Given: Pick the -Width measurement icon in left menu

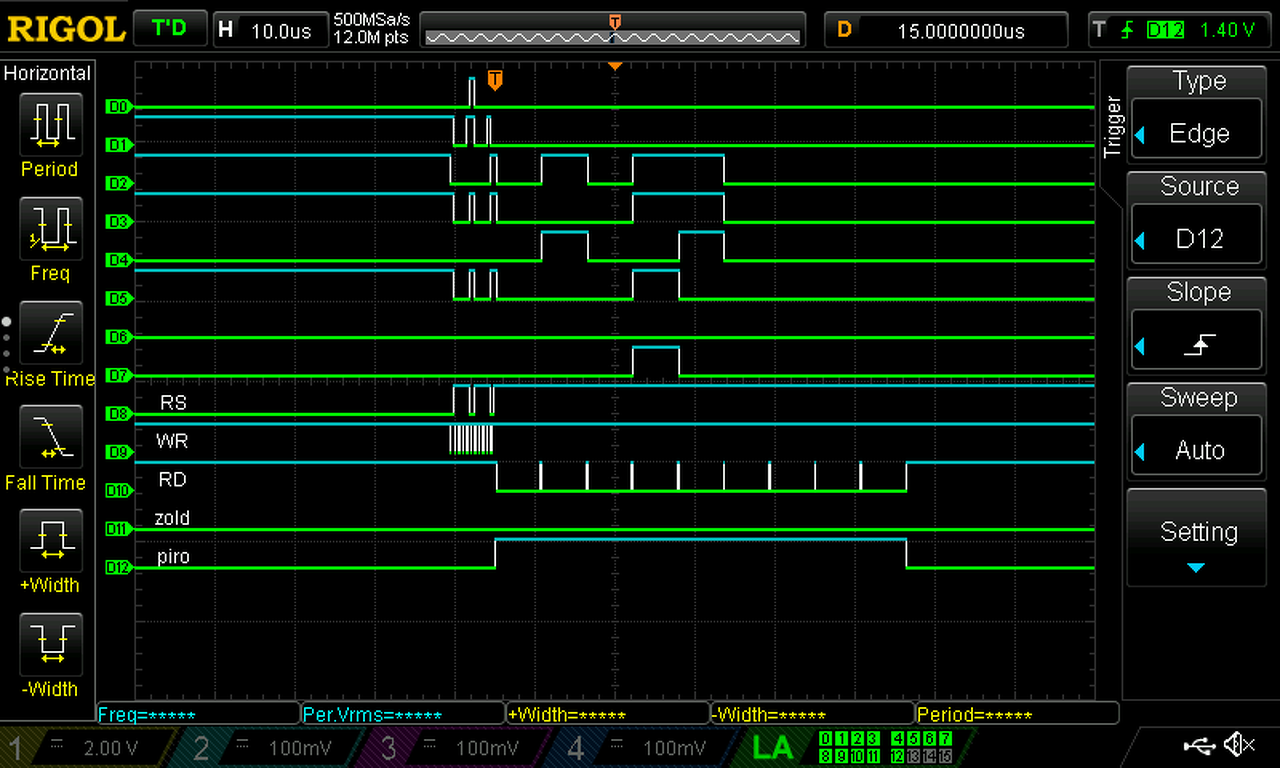Looking at the screenshot, I should tap(49, 644).
